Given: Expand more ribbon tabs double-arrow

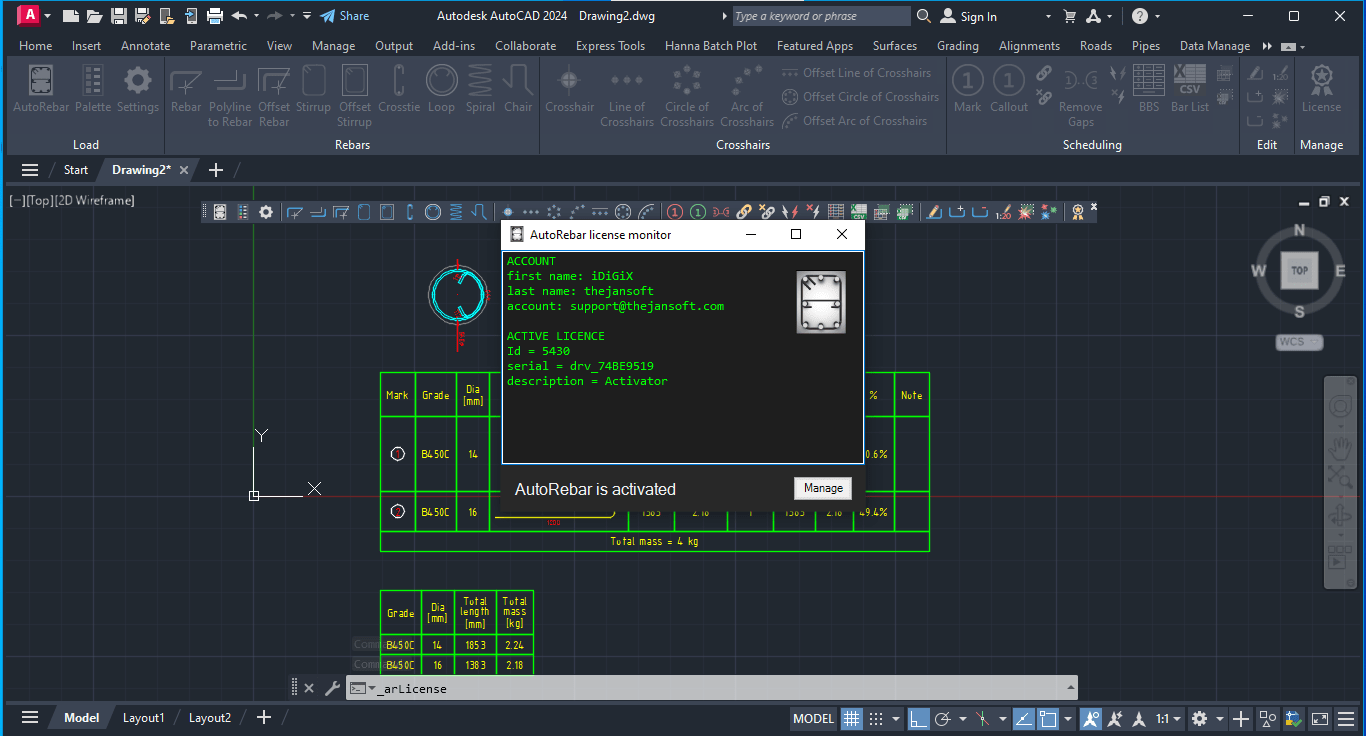Looking at the screenshot, I should [1268, 46].
